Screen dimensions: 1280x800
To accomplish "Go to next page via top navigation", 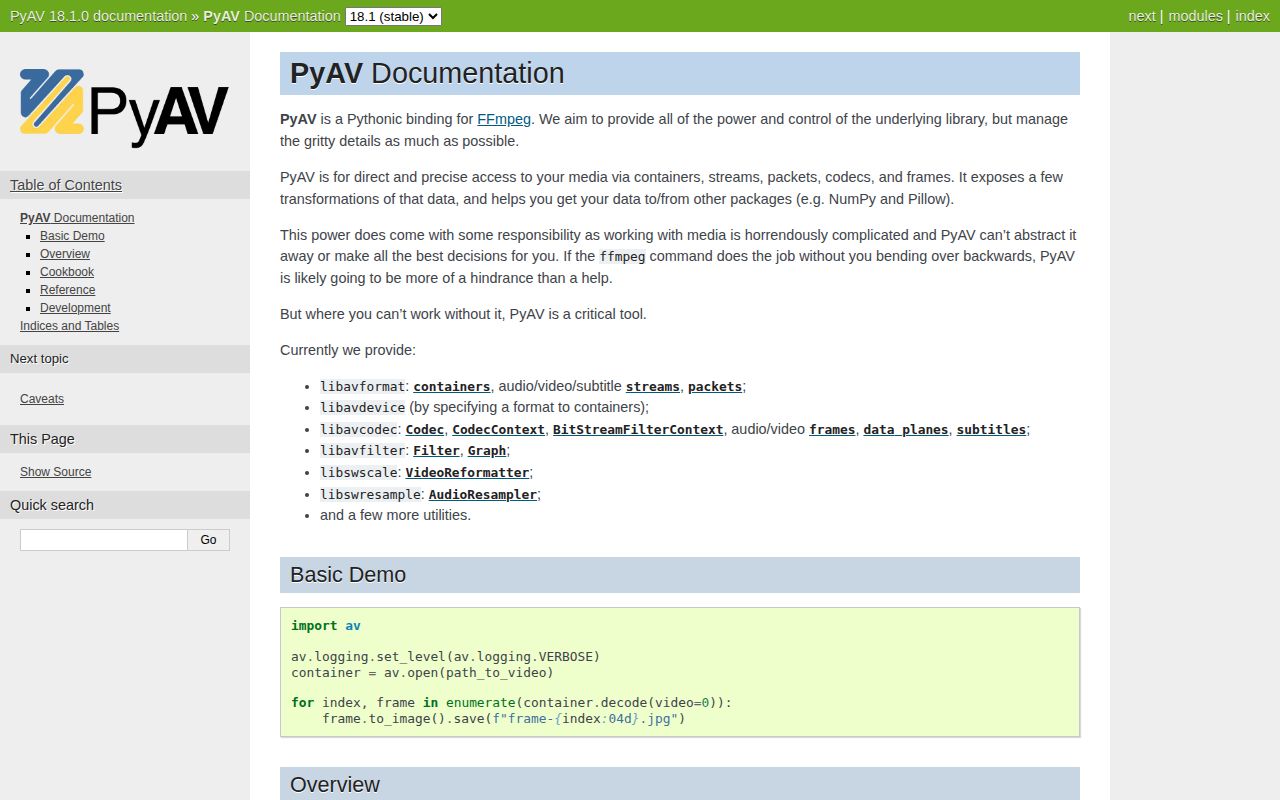I will pyautogui.click(x=1141, y=16).
